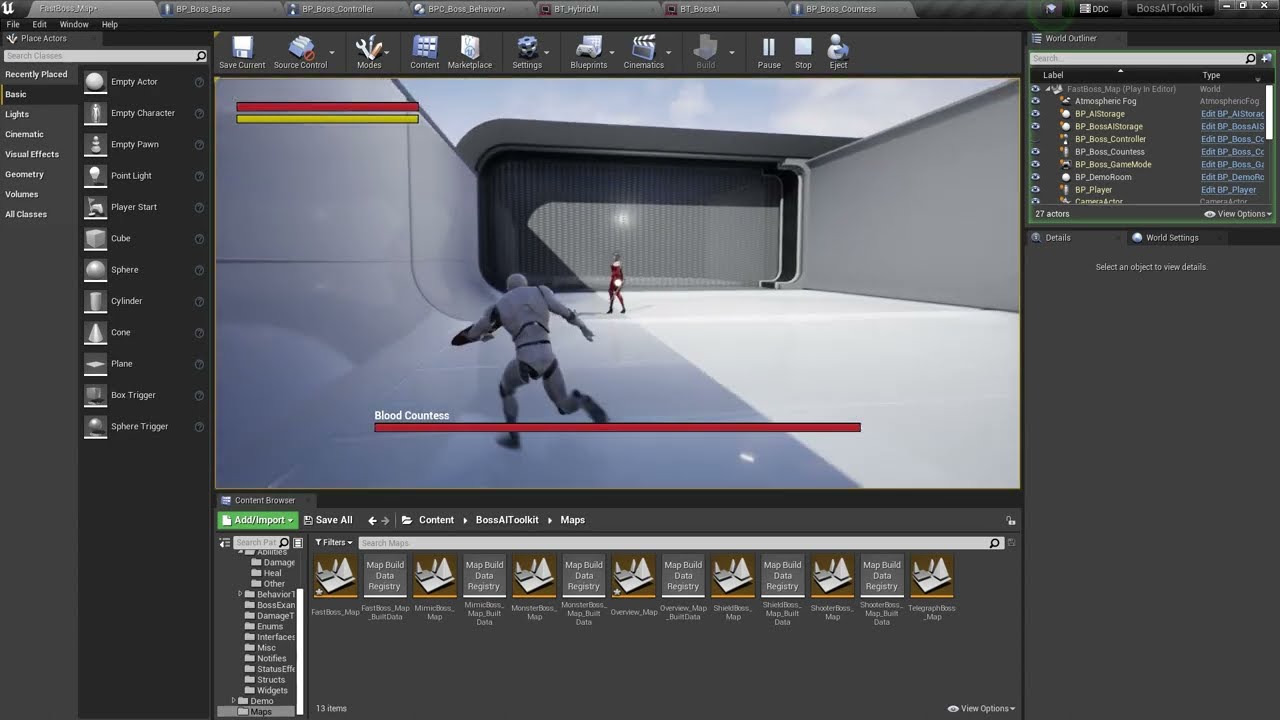Go back in Content Browser history
This screenshot has height=720, width=1280.
pos(372,520)
